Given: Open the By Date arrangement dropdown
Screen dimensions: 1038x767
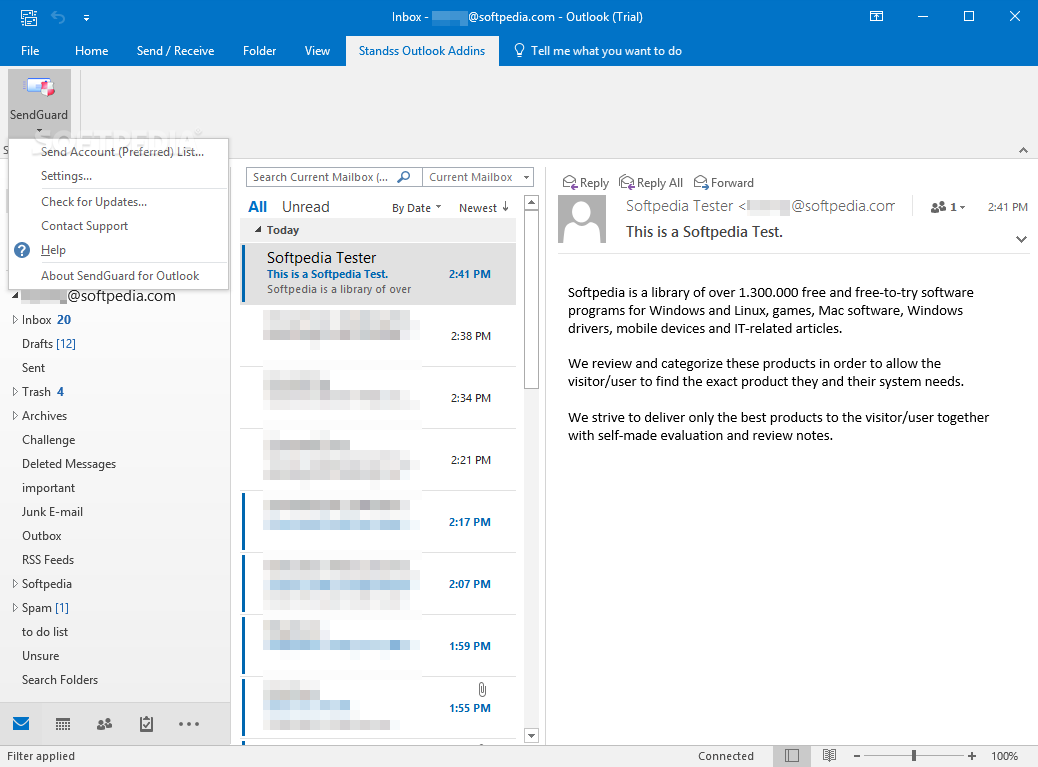Looking at the screenshot, I should tap(416, 208).
